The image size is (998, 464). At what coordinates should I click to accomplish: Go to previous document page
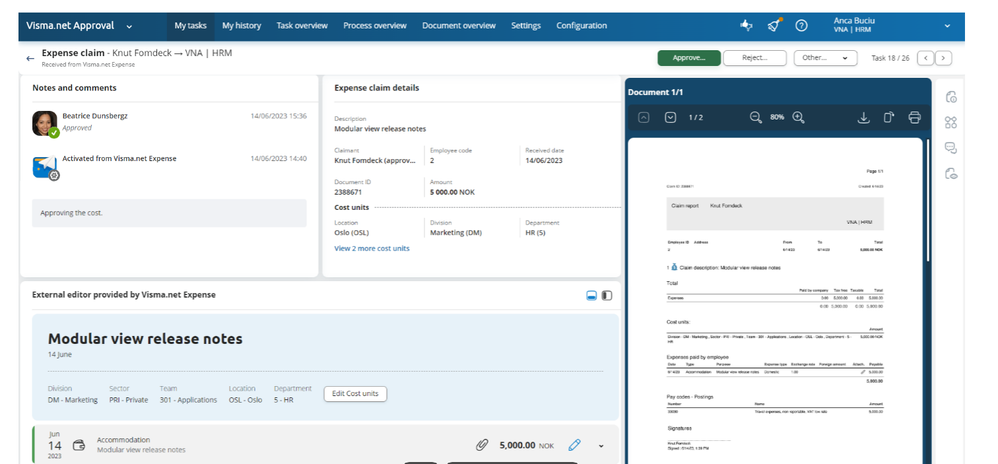coord(643,118)
